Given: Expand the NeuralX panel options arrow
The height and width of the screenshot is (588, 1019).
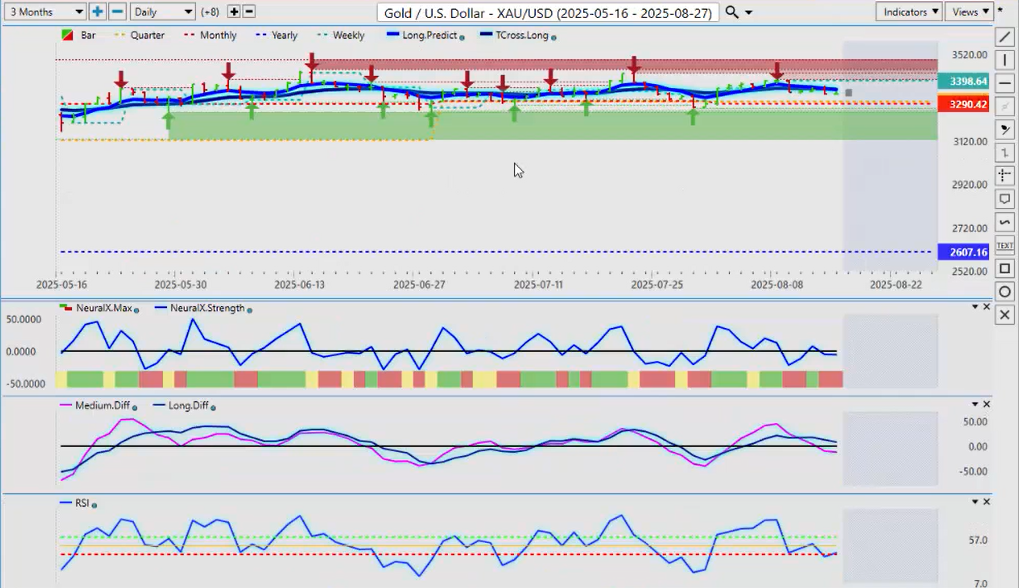Looking at the screenshot, I should point(975,307).
